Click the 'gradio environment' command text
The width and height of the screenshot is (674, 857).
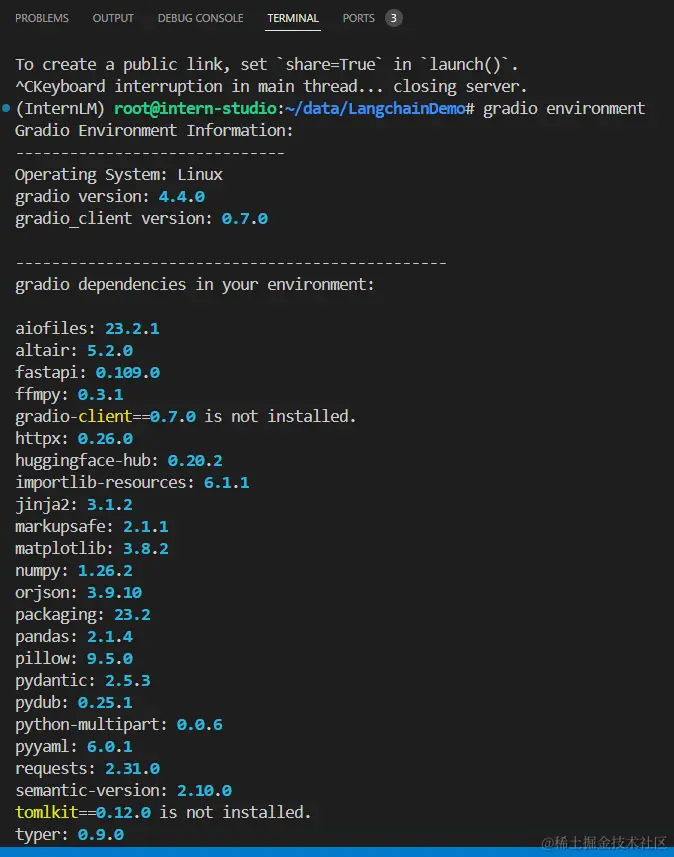(x=564, y=108)
